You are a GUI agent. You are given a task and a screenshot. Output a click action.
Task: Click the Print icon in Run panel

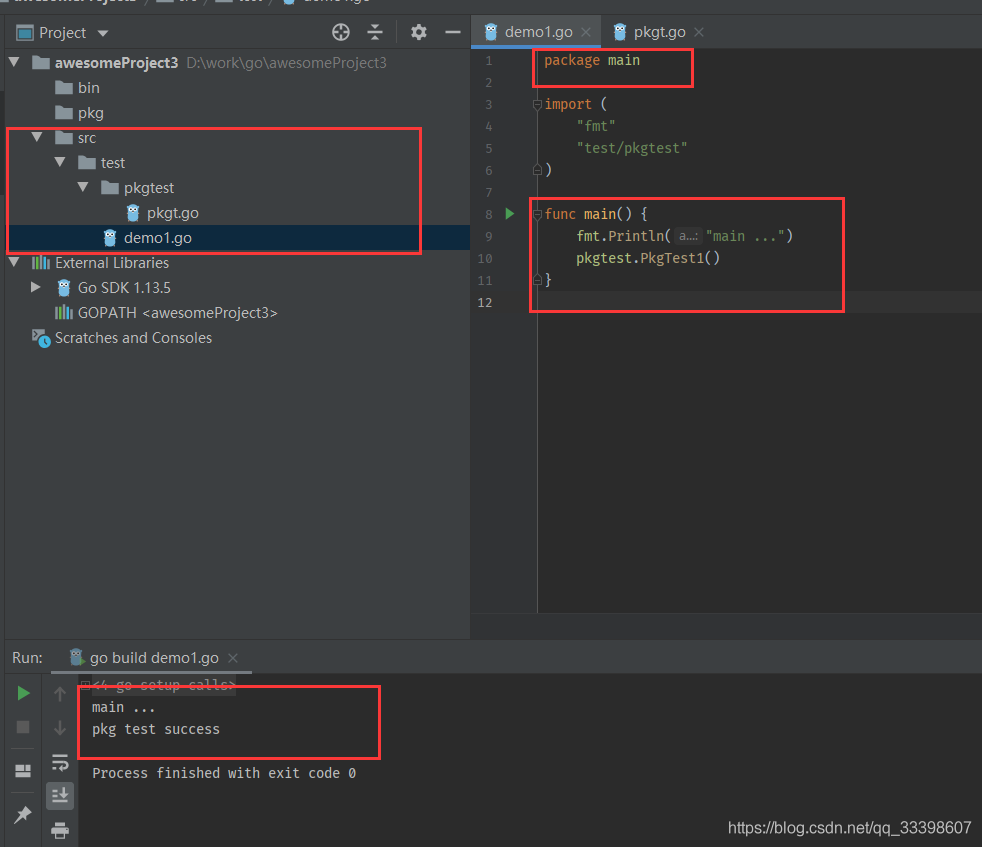point(60,830)
